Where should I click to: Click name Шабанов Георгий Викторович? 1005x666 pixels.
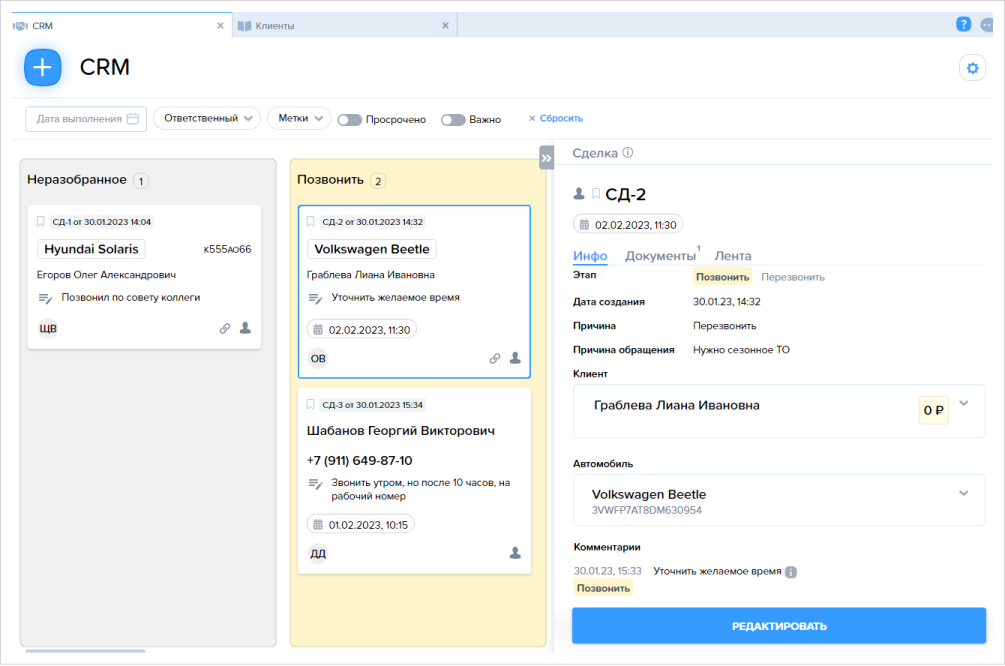pos(401,431)
